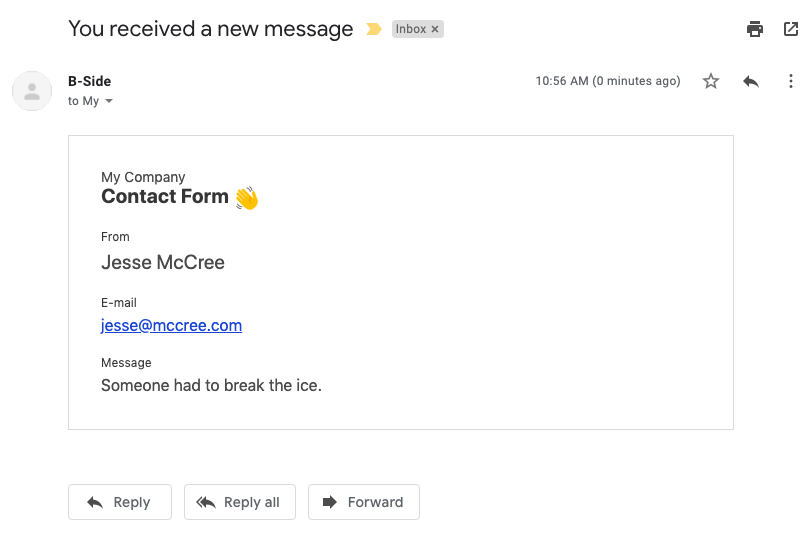Star this message from B-Side
Image resolution: width=810 pixels, height=542 pixels.
711,81
